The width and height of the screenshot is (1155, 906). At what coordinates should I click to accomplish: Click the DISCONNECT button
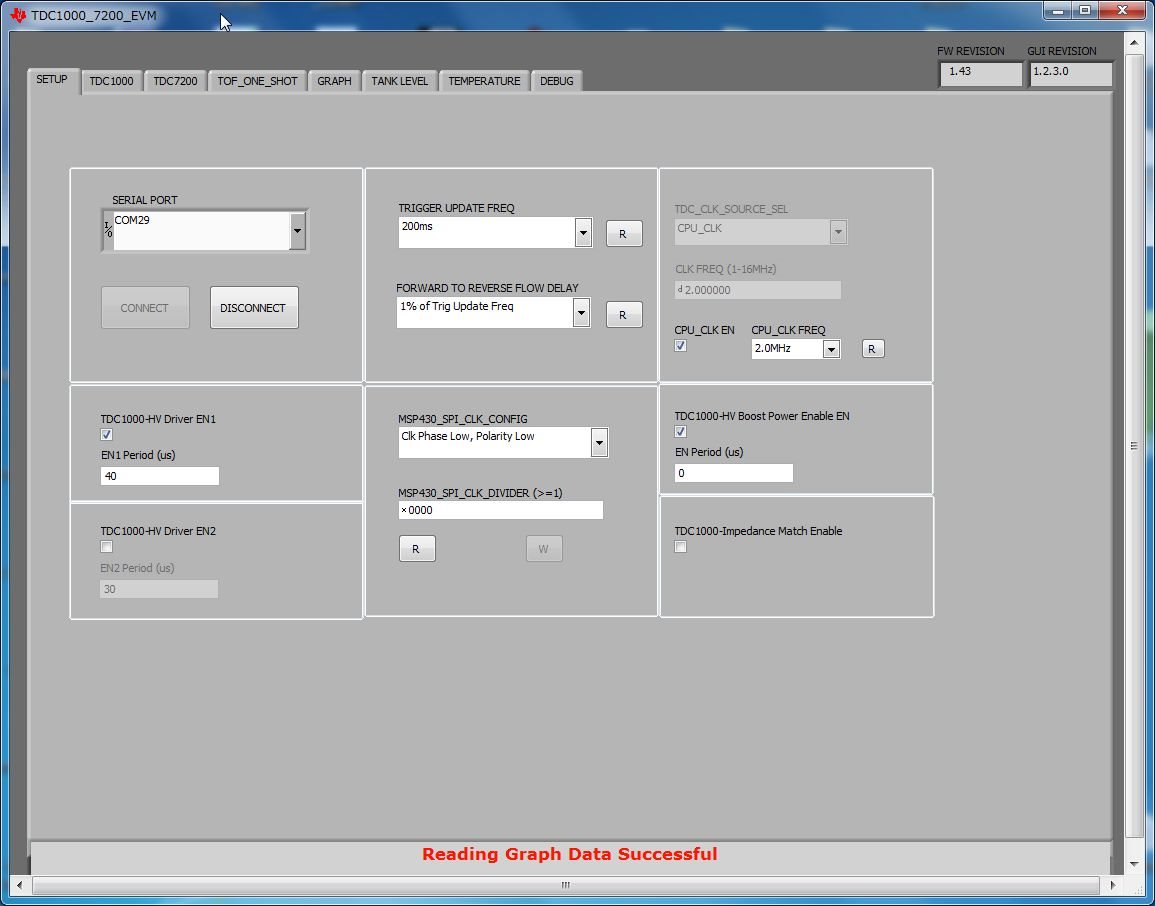(x=254, y=308)
